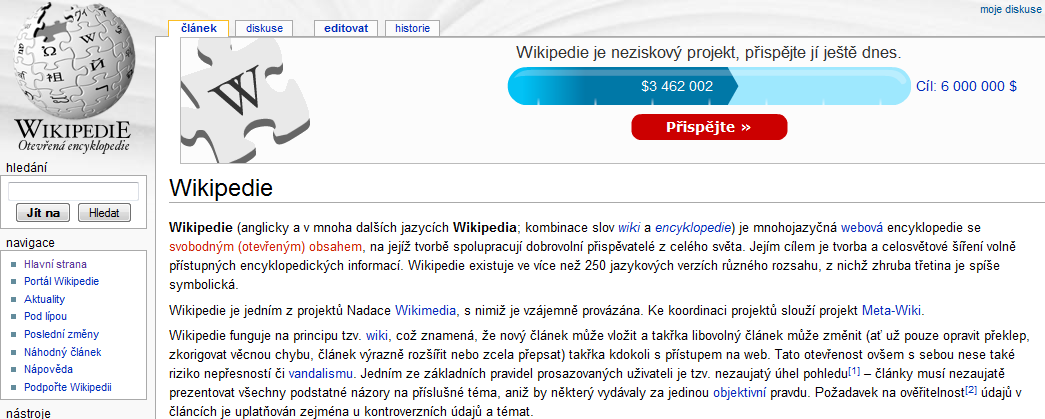Click the Hledat search button
The image size is (1045, 419).
(x=104, y=213)
